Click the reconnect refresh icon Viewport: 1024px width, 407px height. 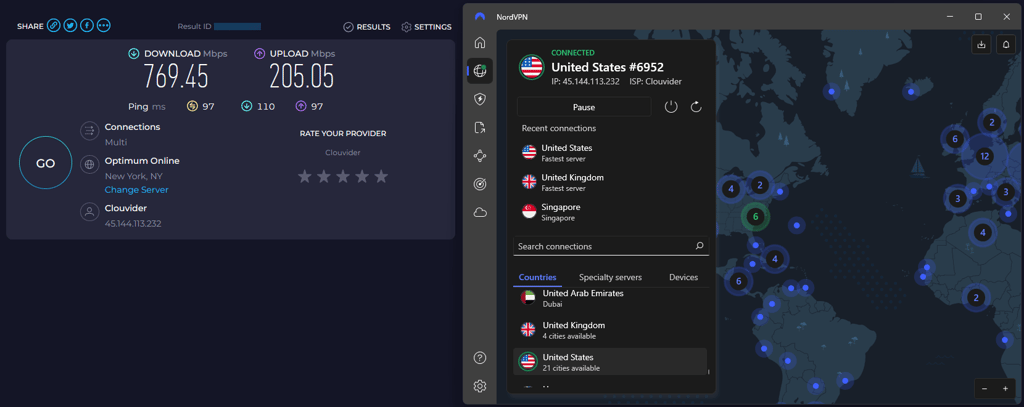[x=696, y=106]
